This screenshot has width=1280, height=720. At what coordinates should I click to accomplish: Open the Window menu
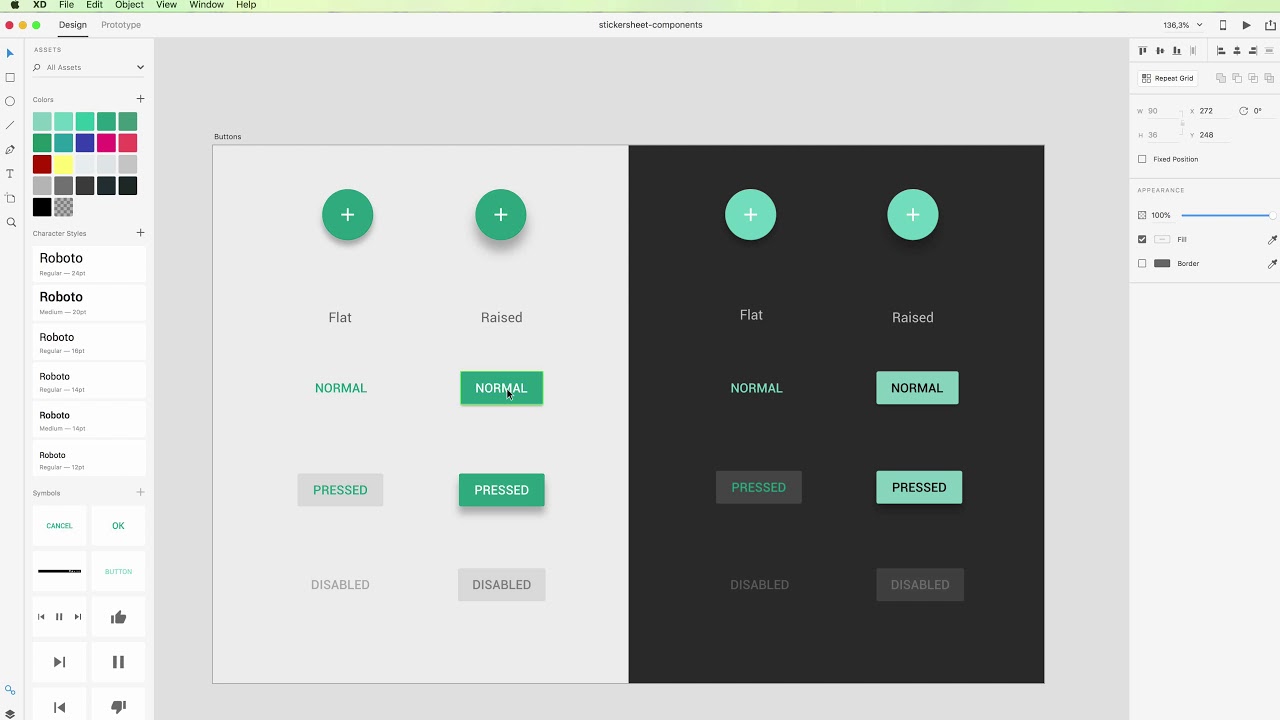(206, 5)
